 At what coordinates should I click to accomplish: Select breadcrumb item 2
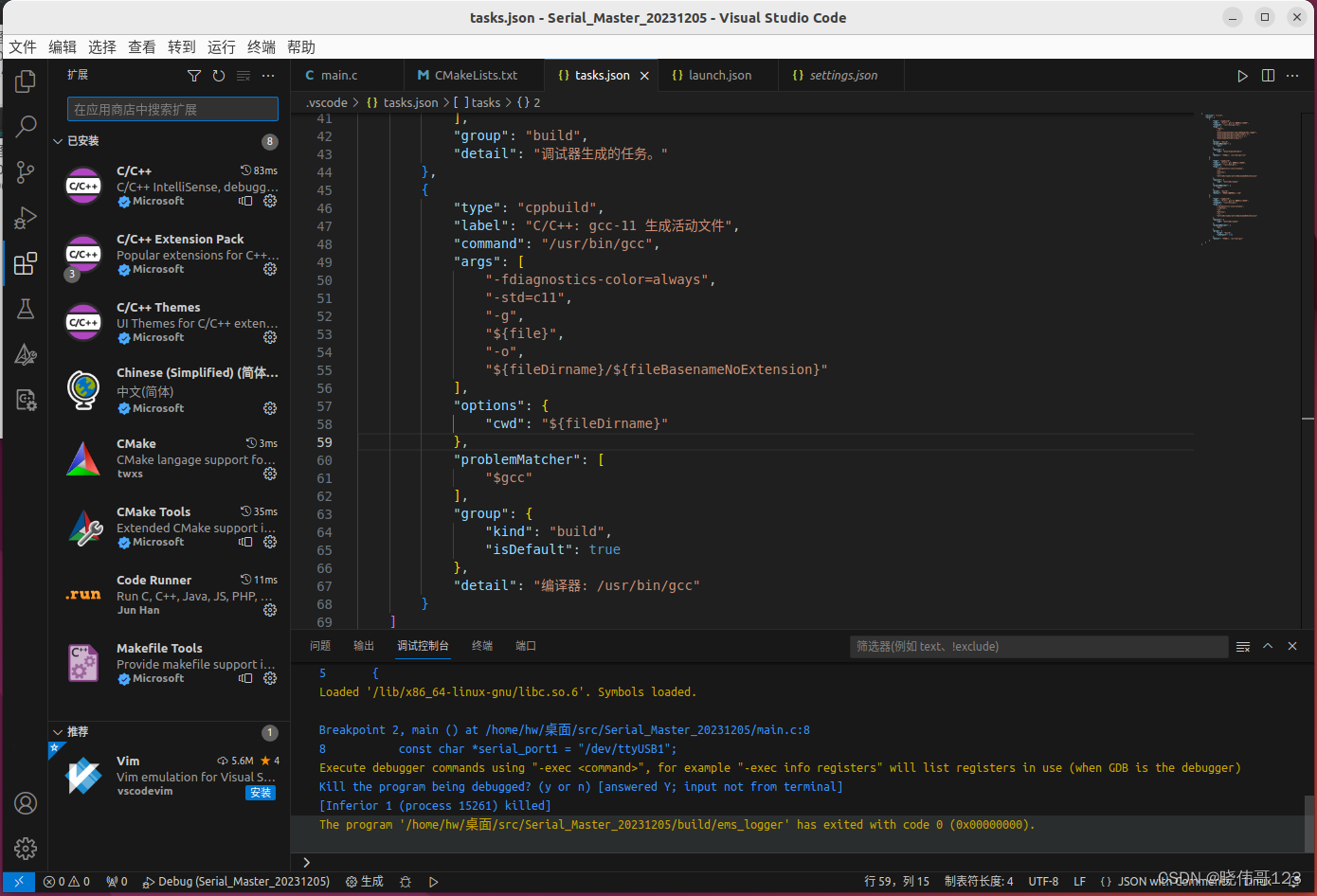(529, 102)
